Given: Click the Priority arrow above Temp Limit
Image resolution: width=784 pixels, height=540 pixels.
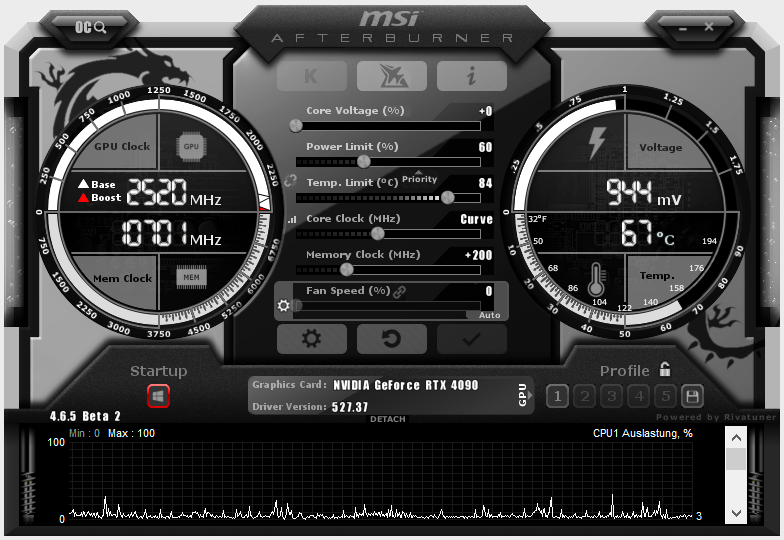Looking at the screenshot, I should point(419,172).
